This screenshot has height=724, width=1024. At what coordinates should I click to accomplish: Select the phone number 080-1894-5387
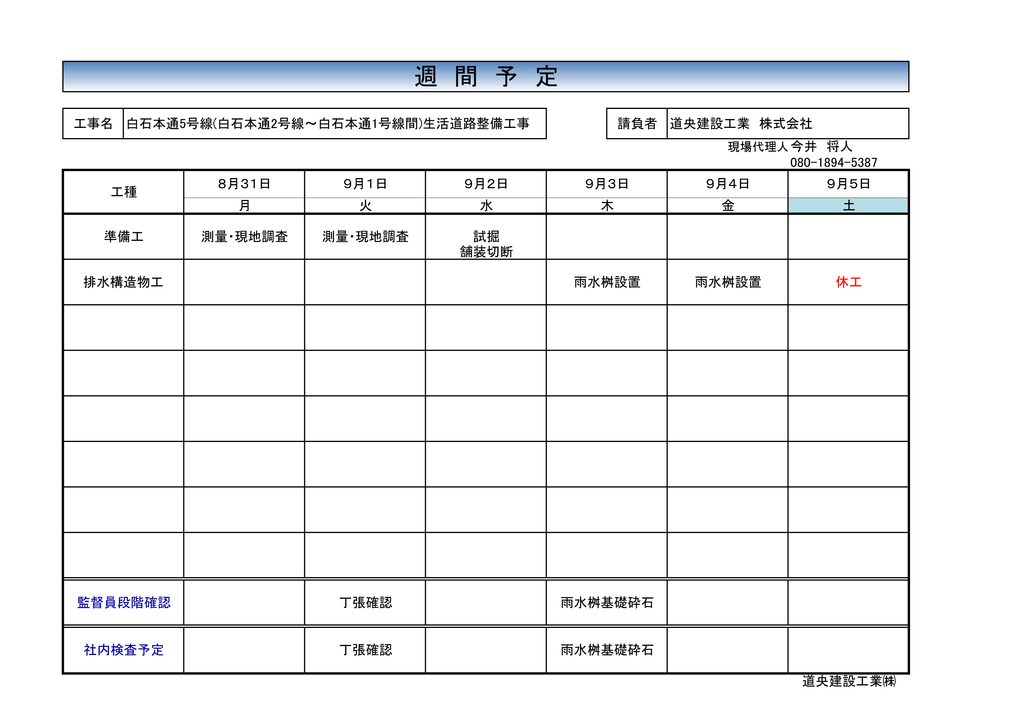(x=833, y=162)
